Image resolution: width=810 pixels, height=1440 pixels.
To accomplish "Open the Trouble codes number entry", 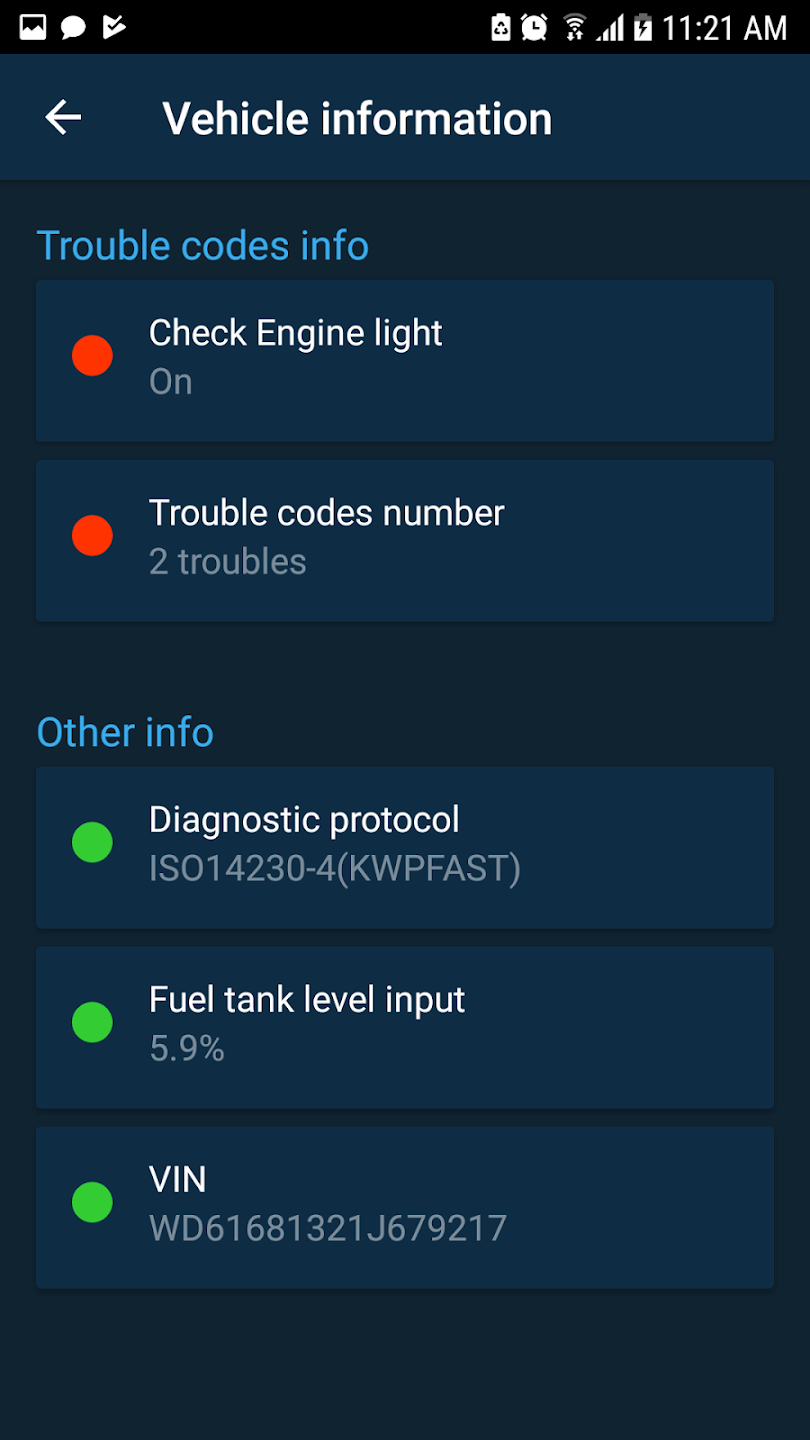I will [405, 540].
